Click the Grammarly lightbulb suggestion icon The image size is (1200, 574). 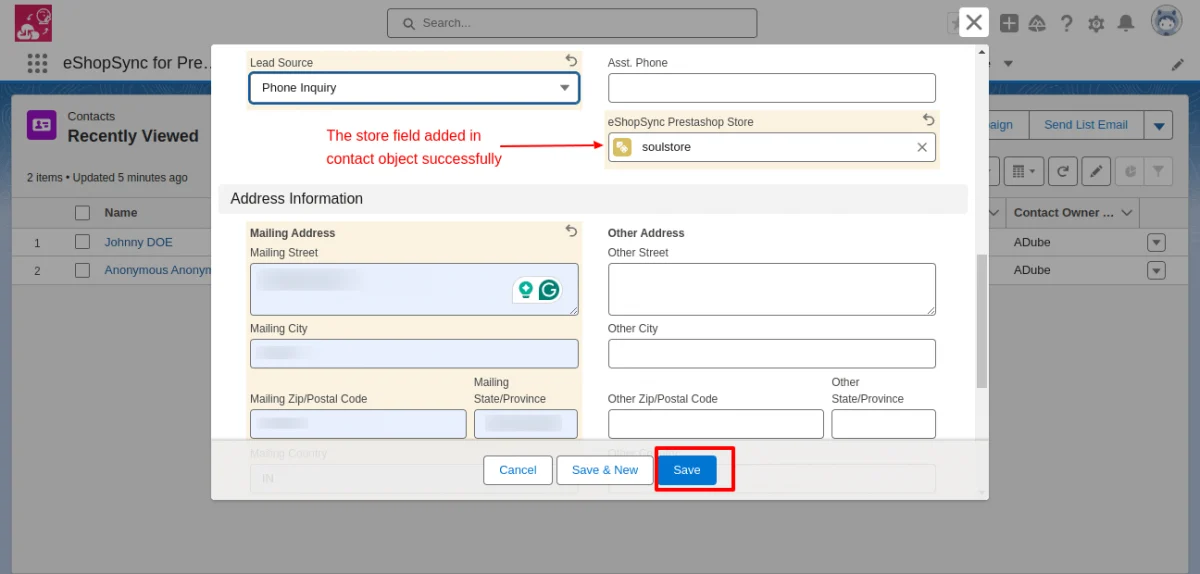tap(525, 290)
